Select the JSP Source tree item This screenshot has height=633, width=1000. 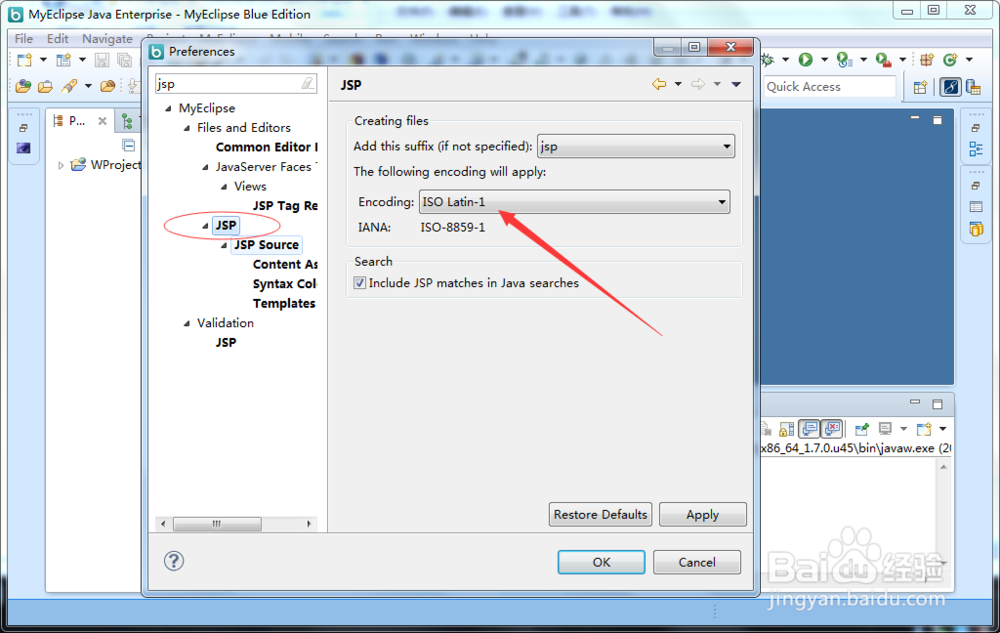click(266, 245)
